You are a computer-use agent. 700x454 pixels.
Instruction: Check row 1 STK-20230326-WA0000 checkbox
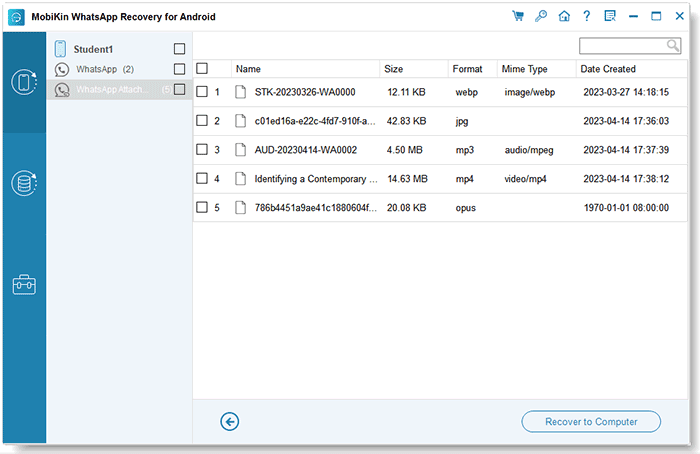202,92
